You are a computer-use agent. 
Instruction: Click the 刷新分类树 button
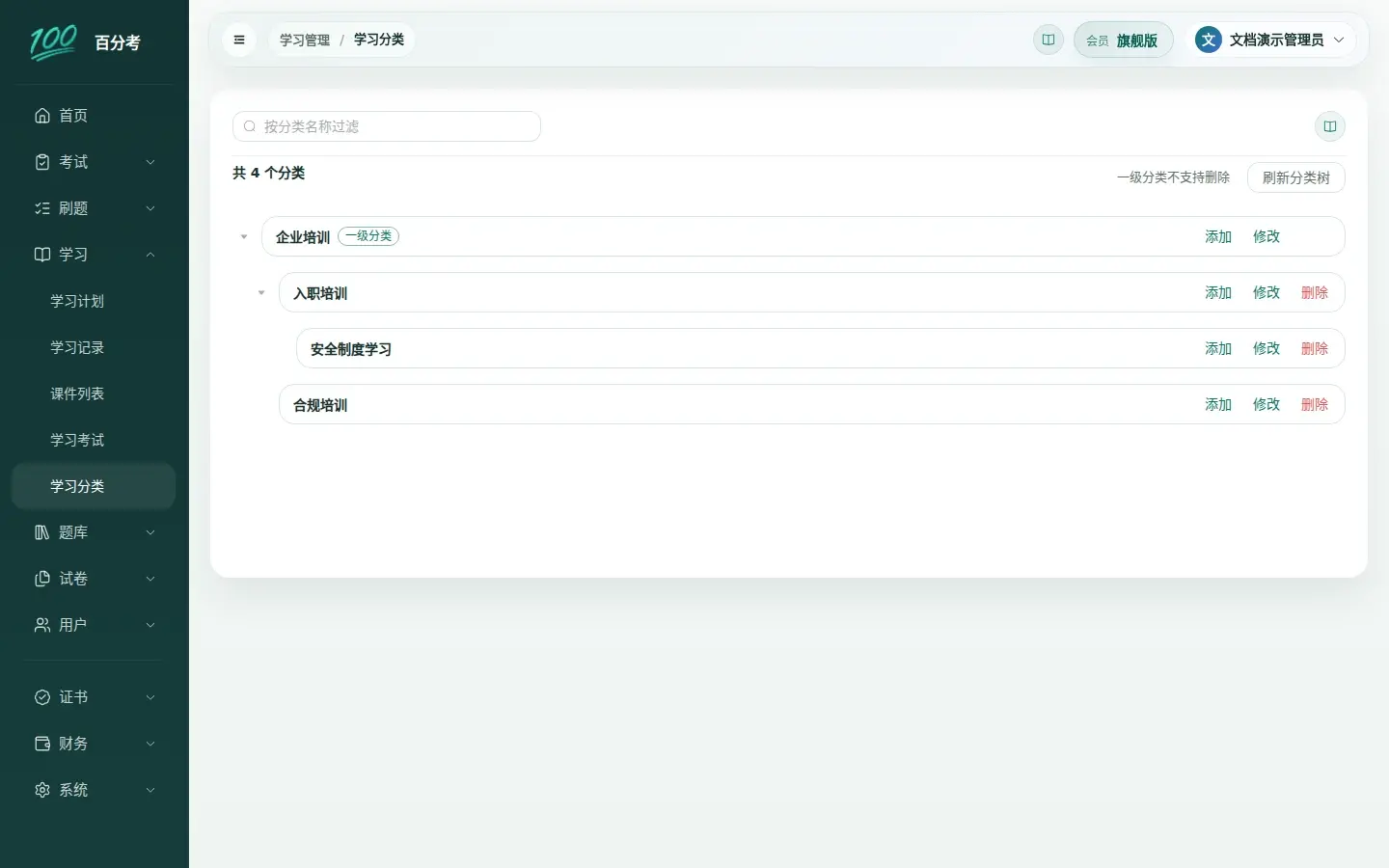pyautogui.click(x=1296, y=177)
